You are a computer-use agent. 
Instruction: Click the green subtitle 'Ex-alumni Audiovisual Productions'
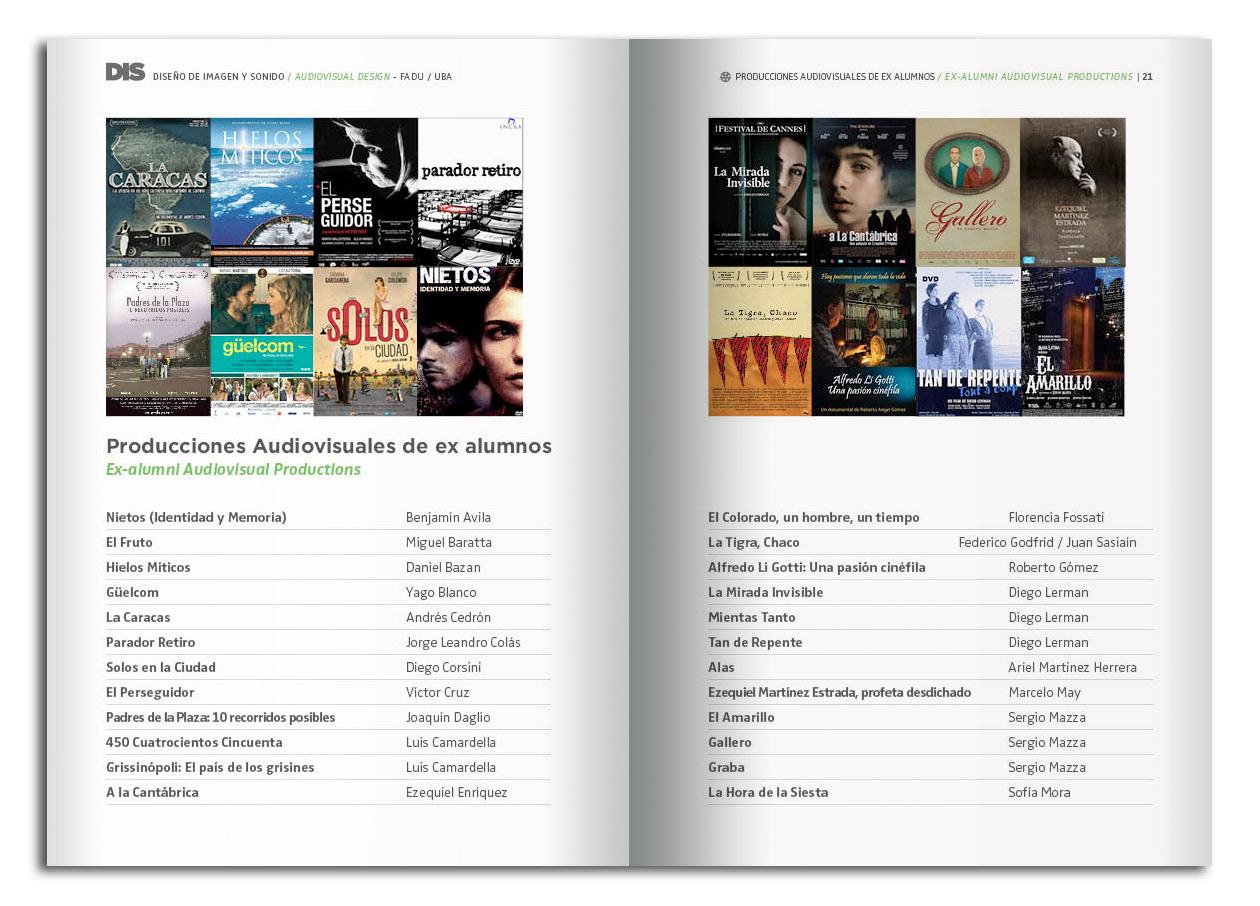coord(233,470)
